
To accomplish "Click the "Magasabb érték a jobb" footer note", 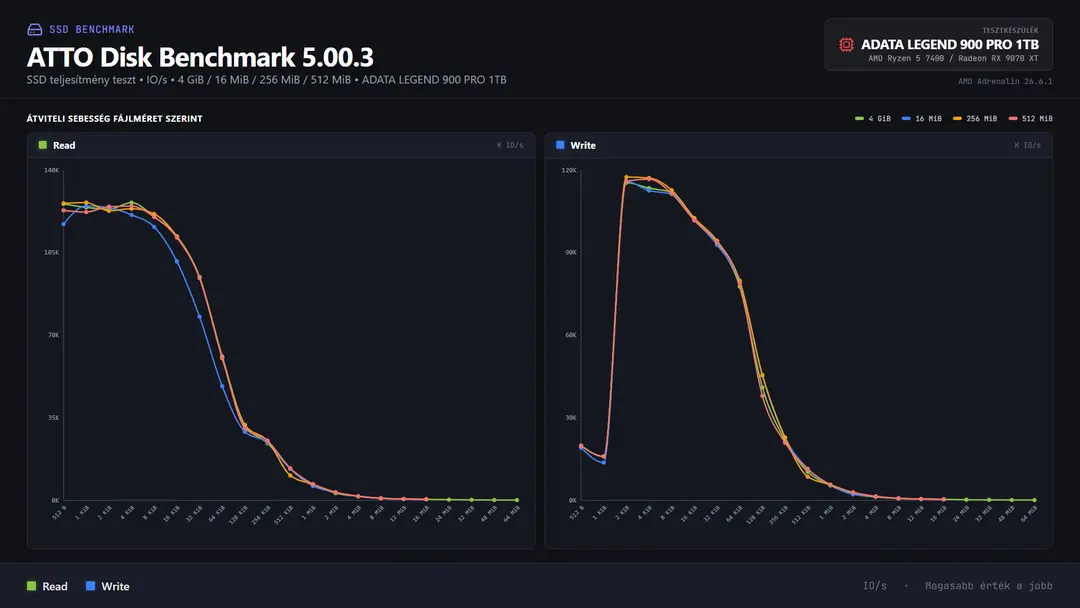I will pos(988,586).
